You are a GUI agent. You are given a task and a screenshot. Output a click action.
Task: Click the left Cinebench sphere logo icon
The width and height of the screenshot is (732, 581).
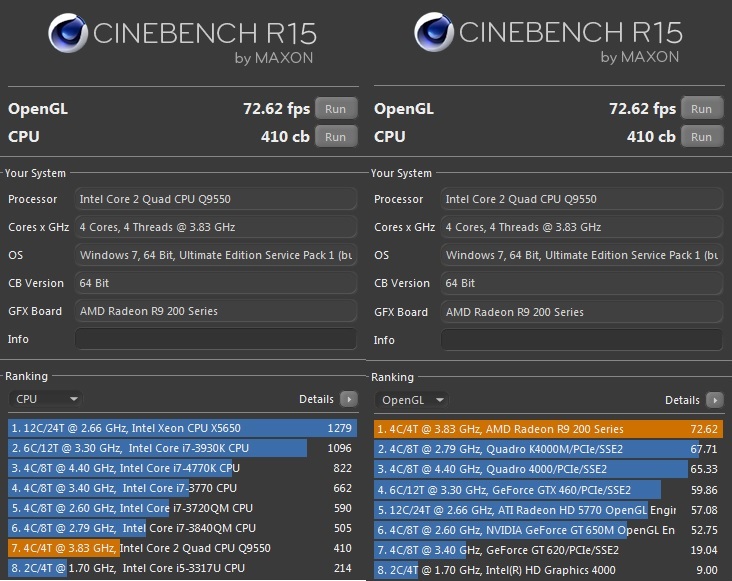pyautogui.click(x=68, y=33)
